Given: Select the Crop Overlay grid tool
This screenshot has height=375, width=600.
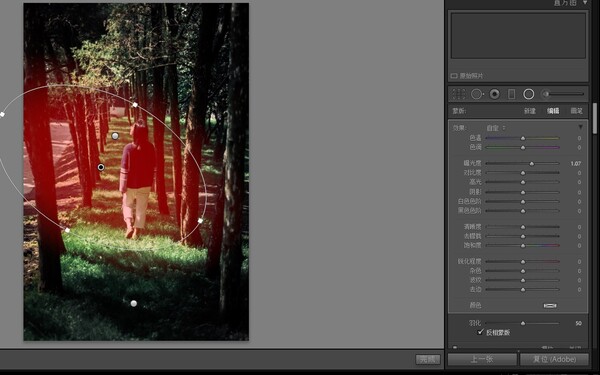Looking at the screenshot, I should [x=458, y=94].
